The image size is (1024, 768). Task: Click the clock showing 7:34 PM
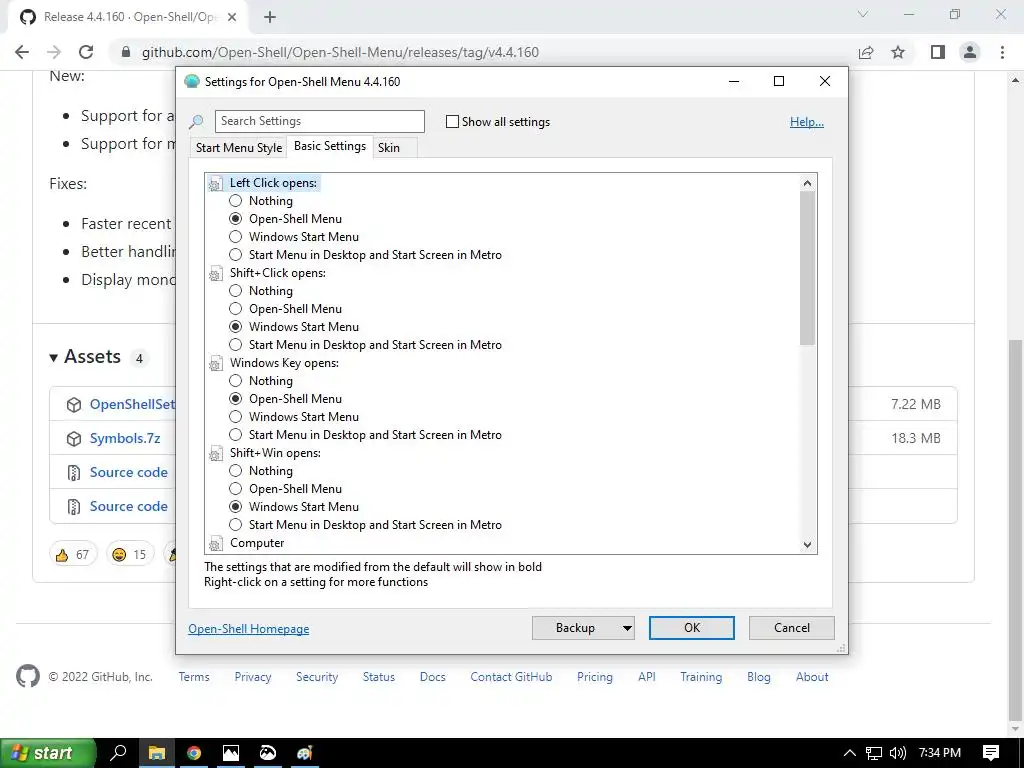pyautogui.click(x=940, y=753)
